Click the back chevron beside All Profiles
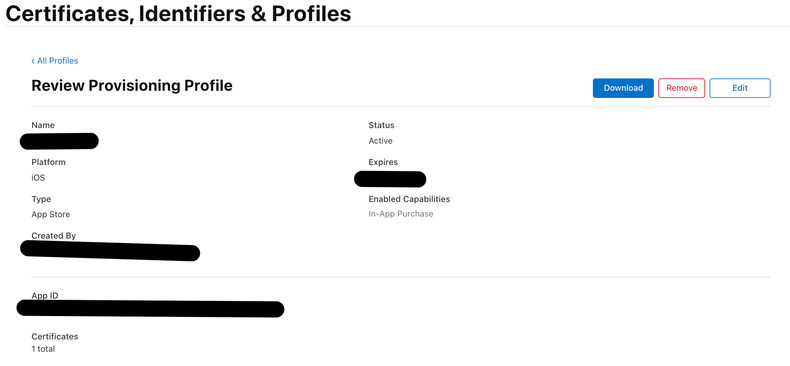 pyautogui.click(x=33, y=61)
